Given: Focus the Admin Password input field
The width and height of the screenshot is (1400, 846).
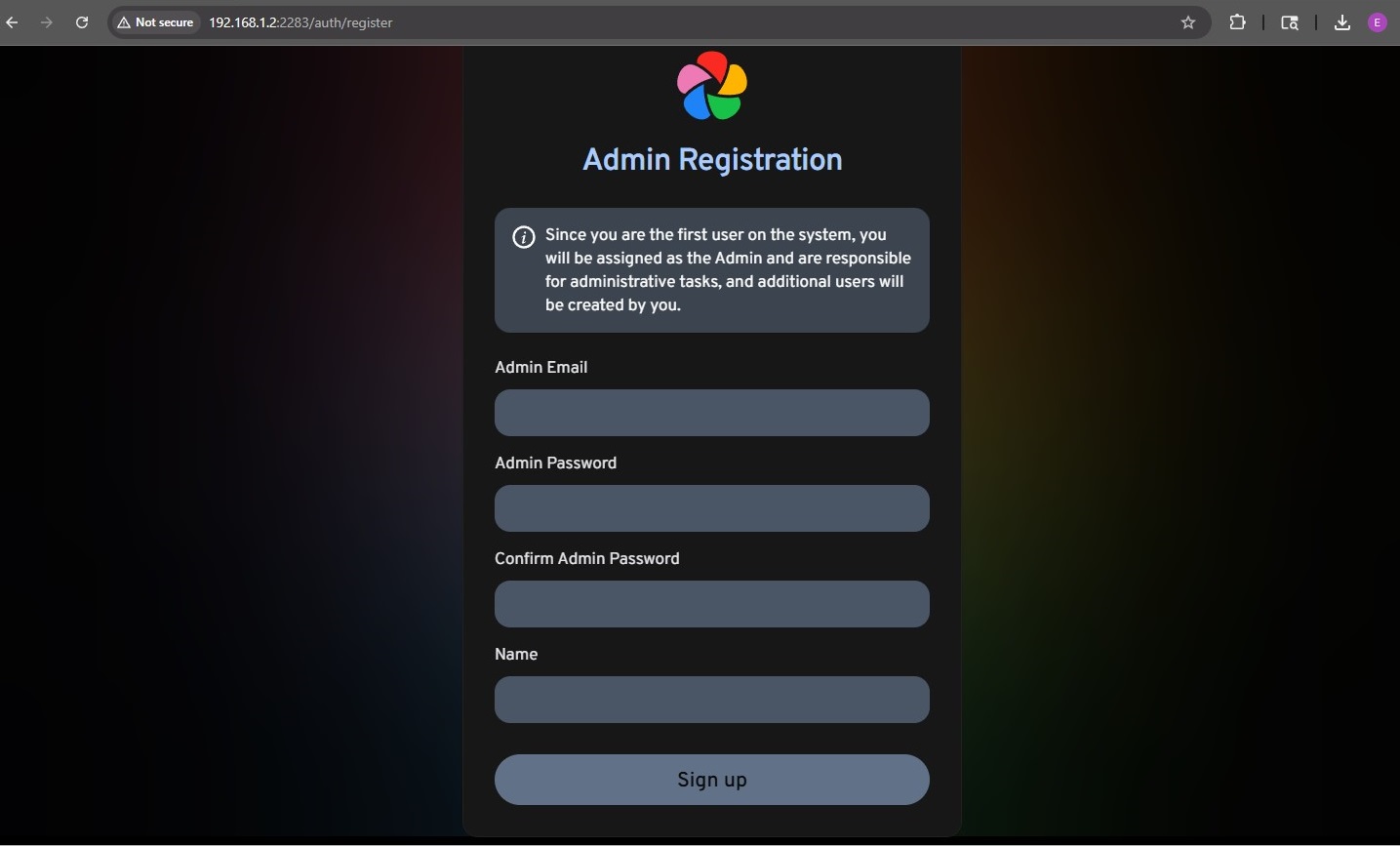Looking at the screenshot, I should click(x=712, y=508).
